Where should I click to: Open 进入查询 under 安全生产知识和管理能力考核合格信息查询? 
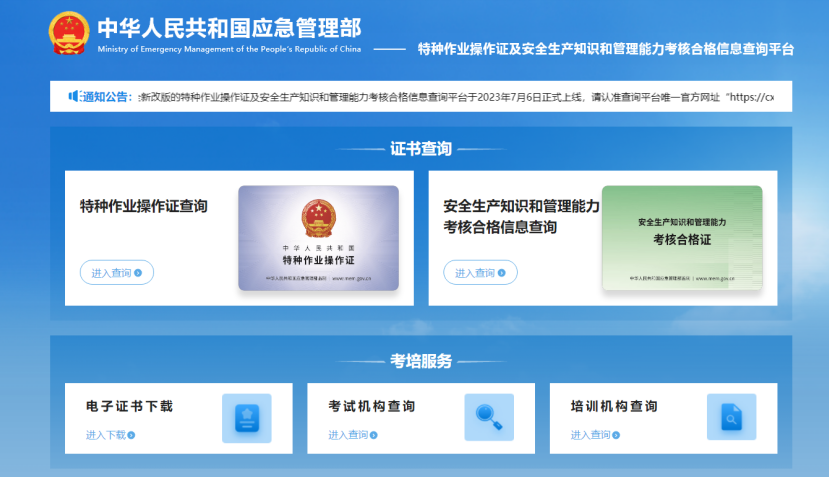coord(480,273)
